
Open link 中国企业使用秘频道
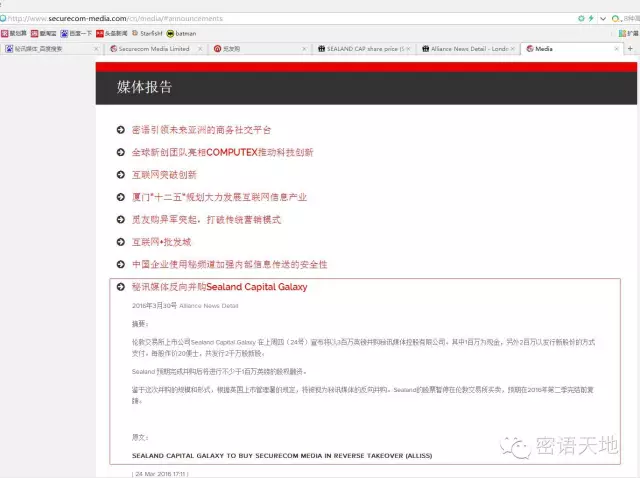coord(229,265)
